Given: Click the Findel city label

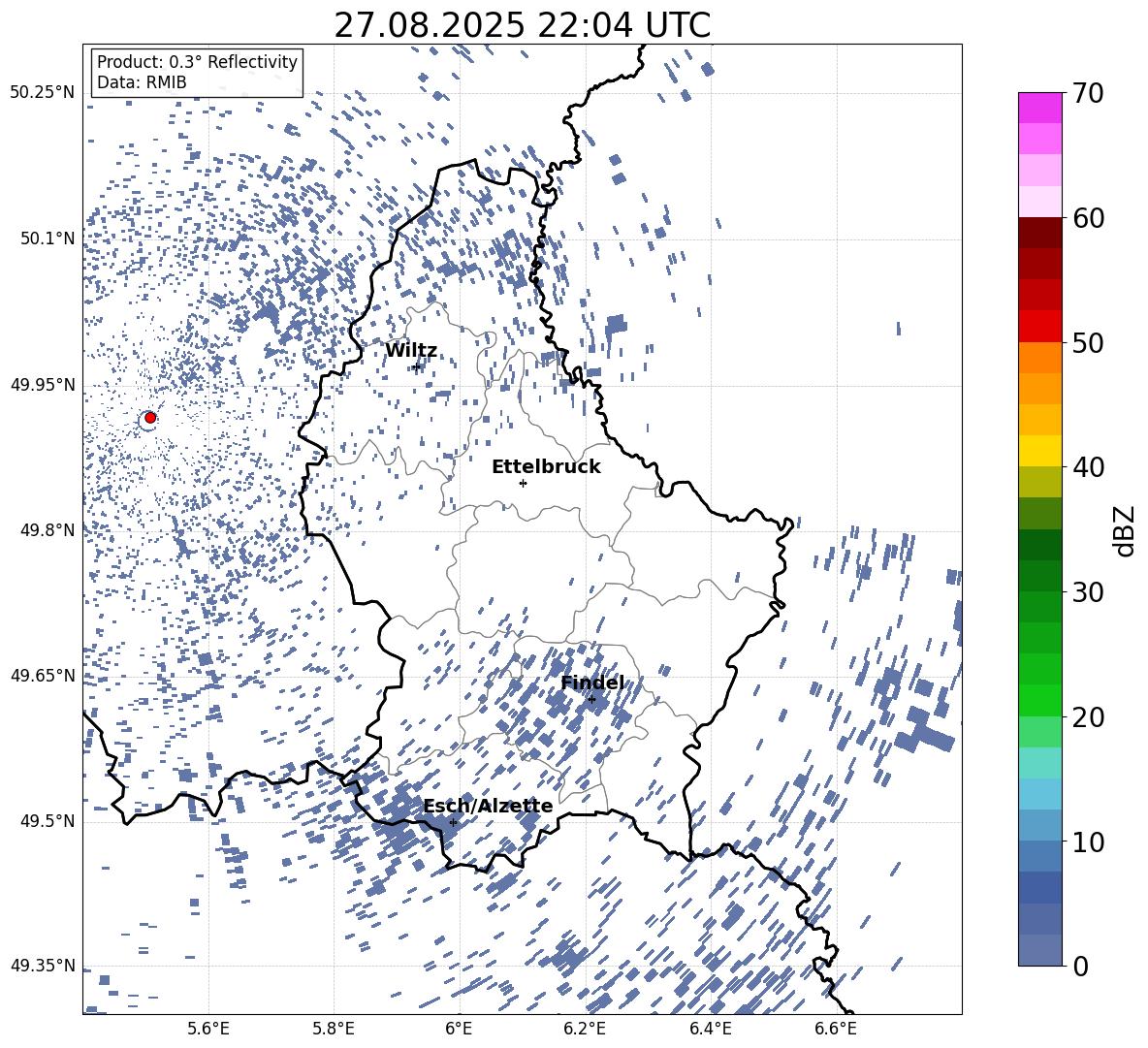Looking at the screenshot, I should [592, 683].
